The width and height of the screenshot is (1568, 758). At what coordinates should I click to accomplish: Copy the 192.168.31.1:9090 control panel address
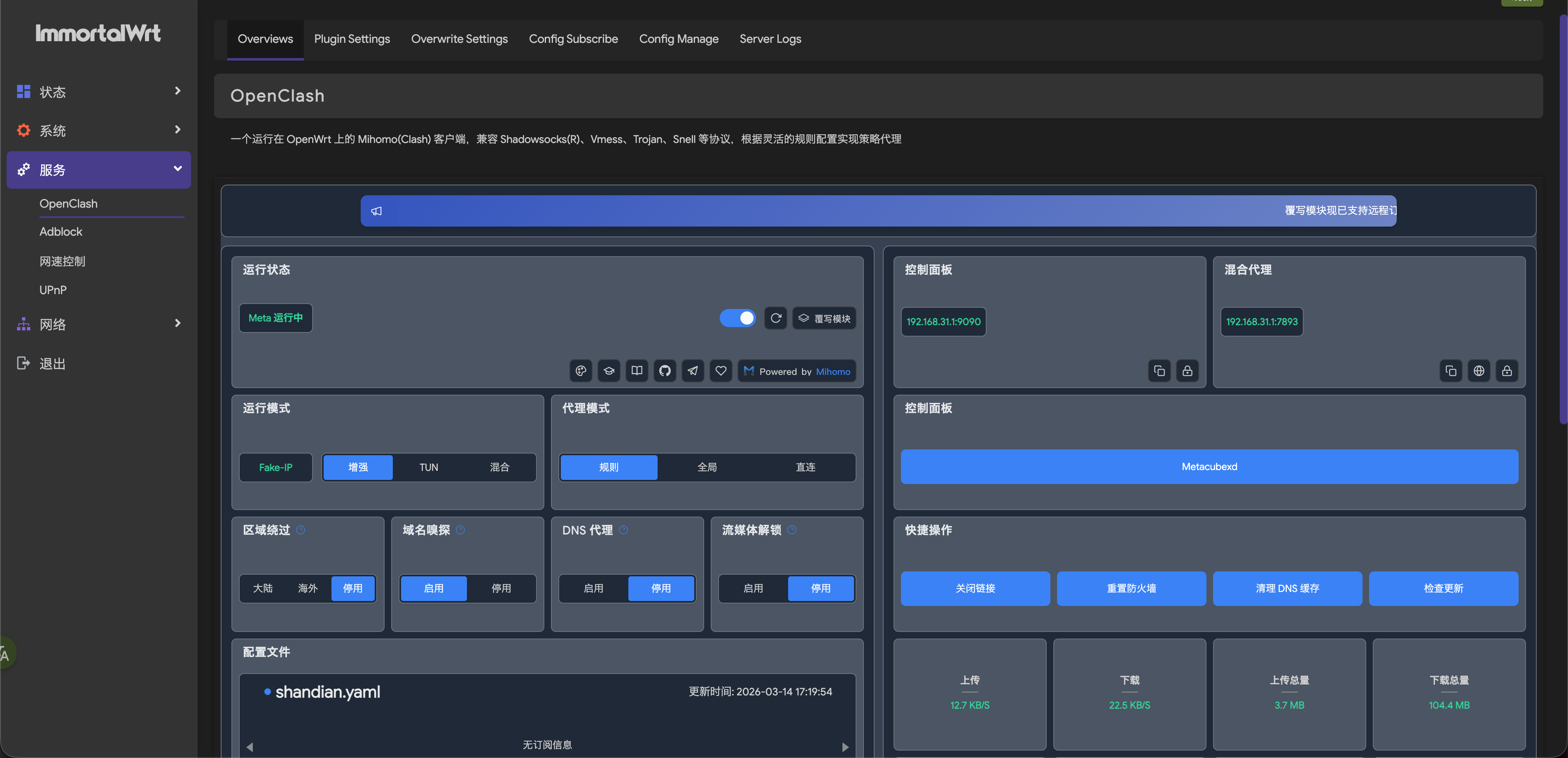click(x=1159, y=371)
